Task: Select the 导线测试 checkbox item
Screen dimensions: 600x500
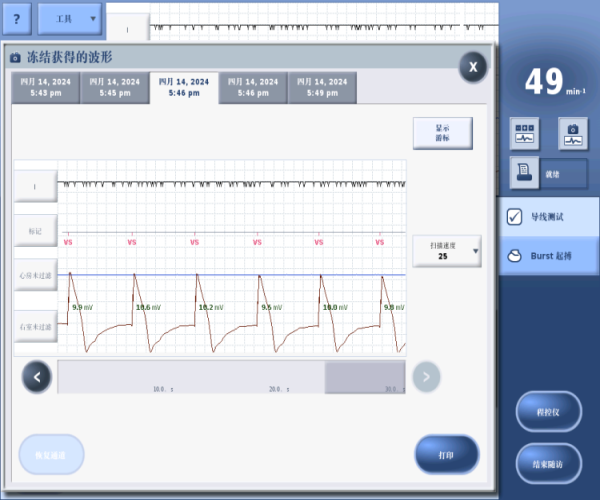Action: pyautogui.click(x=548, y=216)
